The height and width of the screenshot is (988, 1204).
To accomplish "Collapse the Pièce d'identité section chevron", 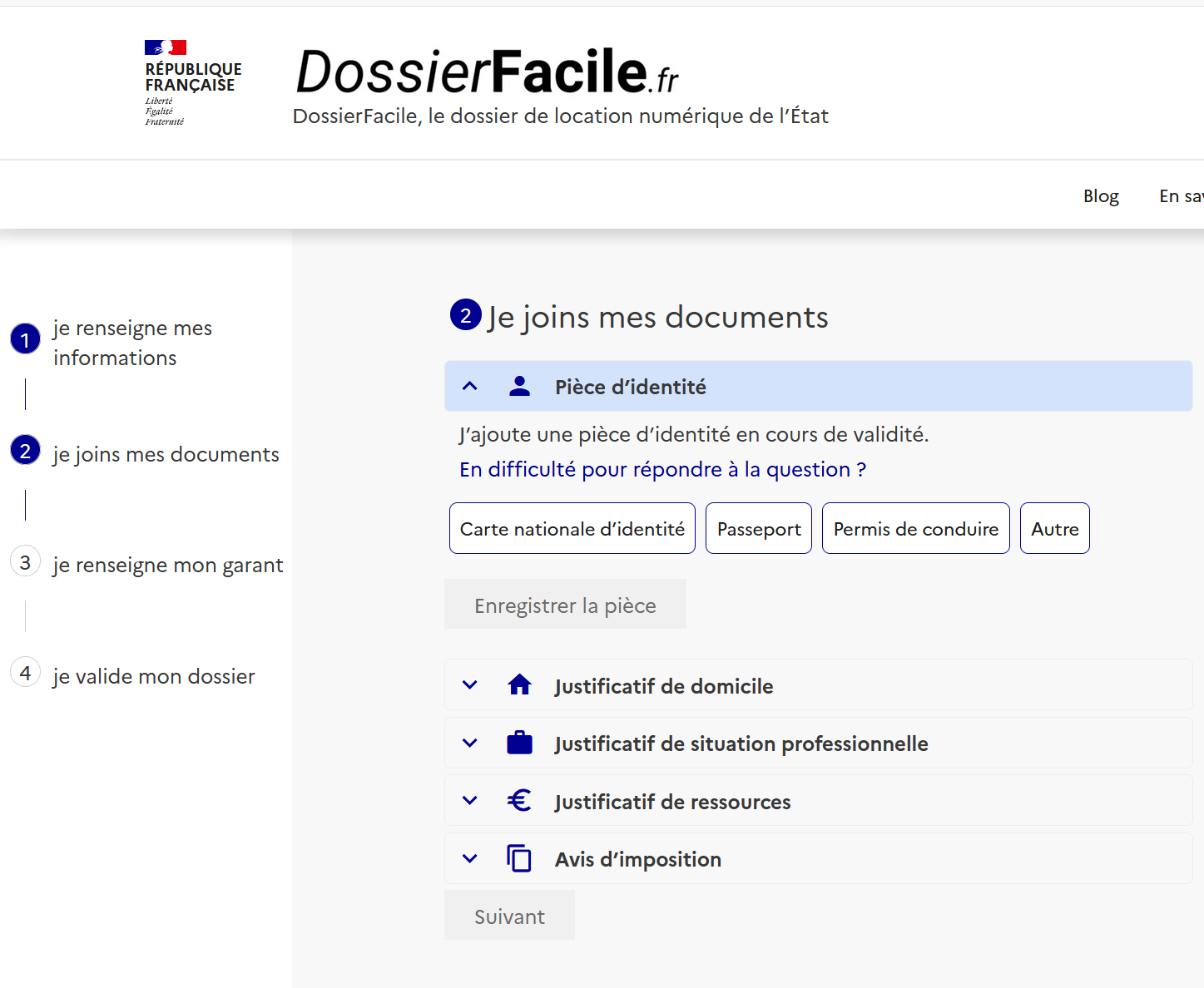I will click(x=470, y=386).
